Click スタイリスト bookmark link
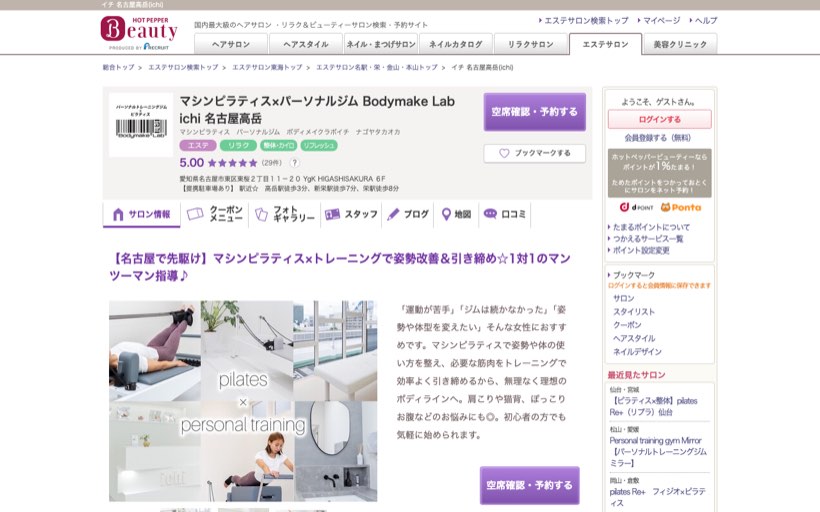This screenshot has height=512, width=820. [634, 312]
